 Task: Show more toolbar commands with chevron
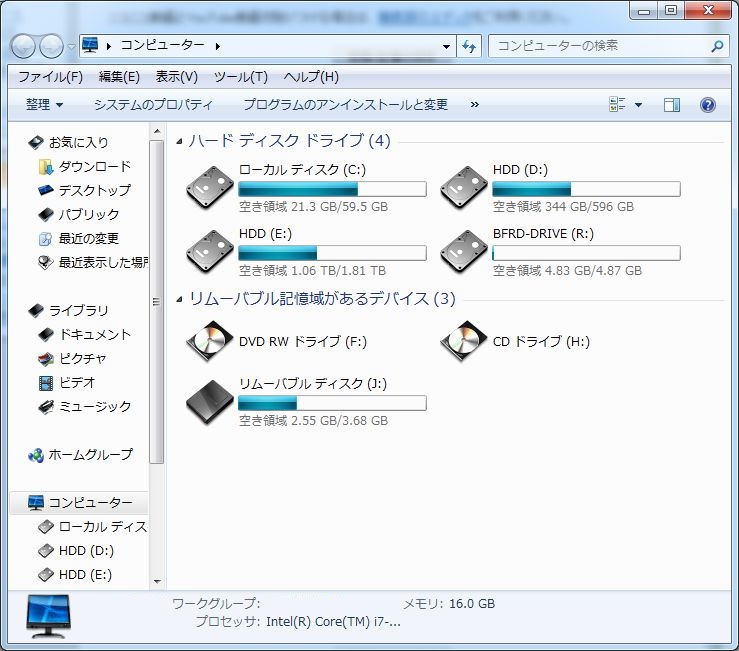[x=475, y=105]
